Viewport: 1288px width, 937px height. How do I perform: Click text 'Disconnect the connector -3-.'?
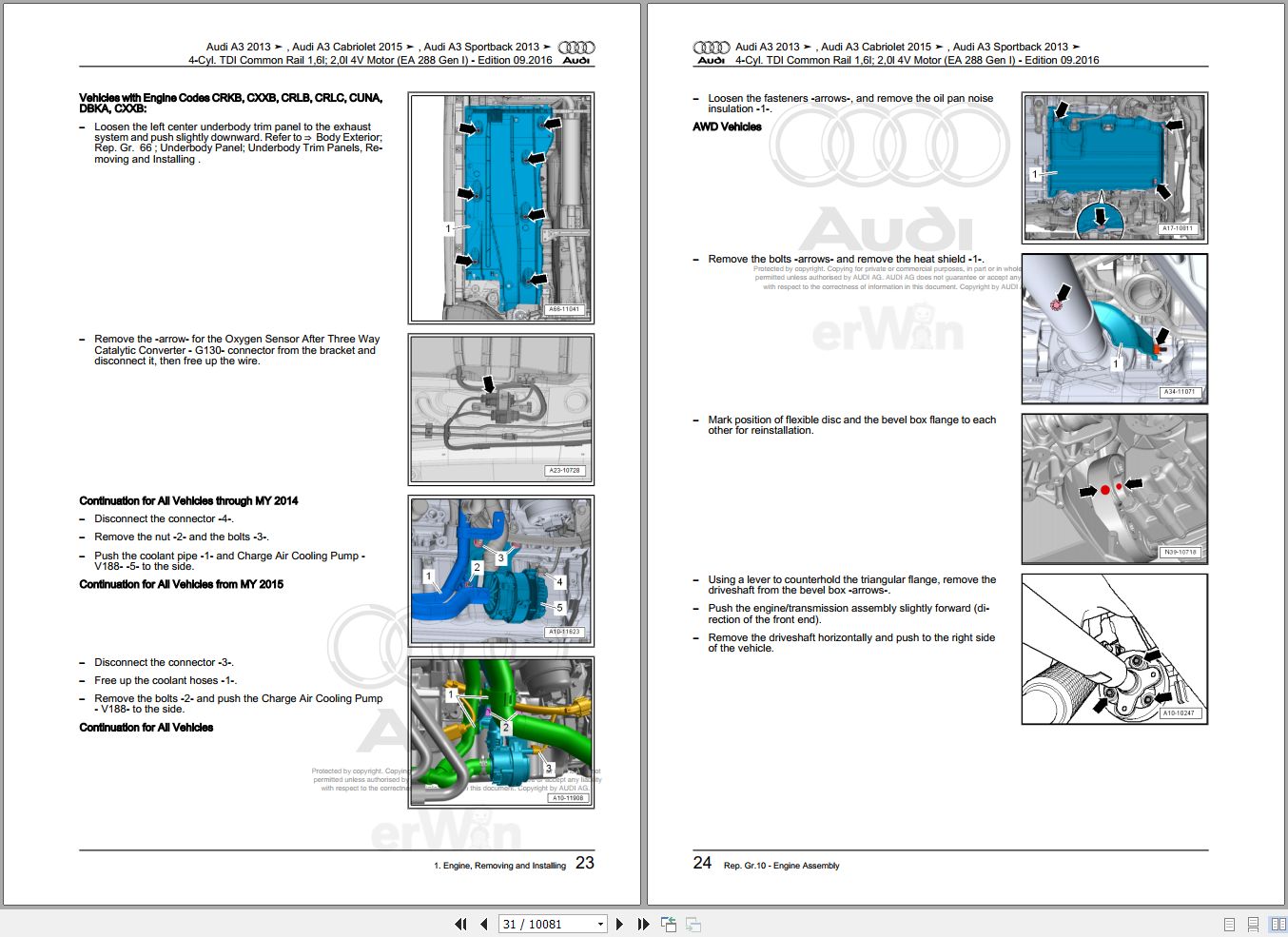pos(164,663)
